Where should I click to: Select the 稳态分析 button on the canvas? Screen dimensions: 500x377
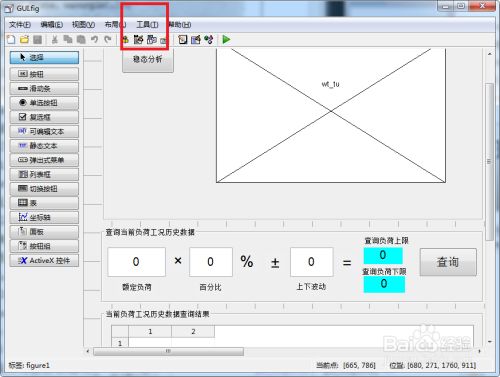(x=148, y=60)
